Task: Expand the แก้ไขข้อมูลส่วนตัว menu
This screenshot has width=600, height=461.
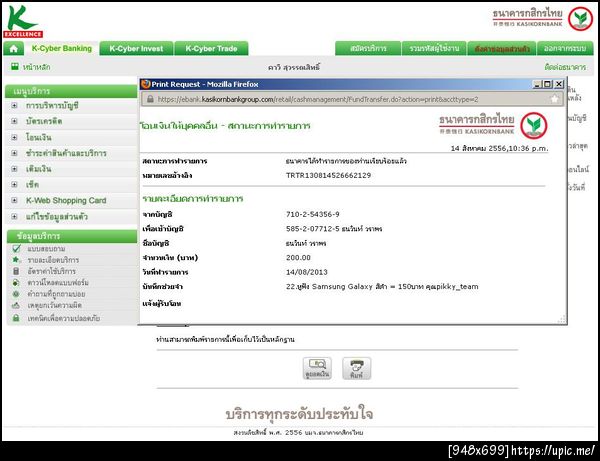Action: point(15,217)
